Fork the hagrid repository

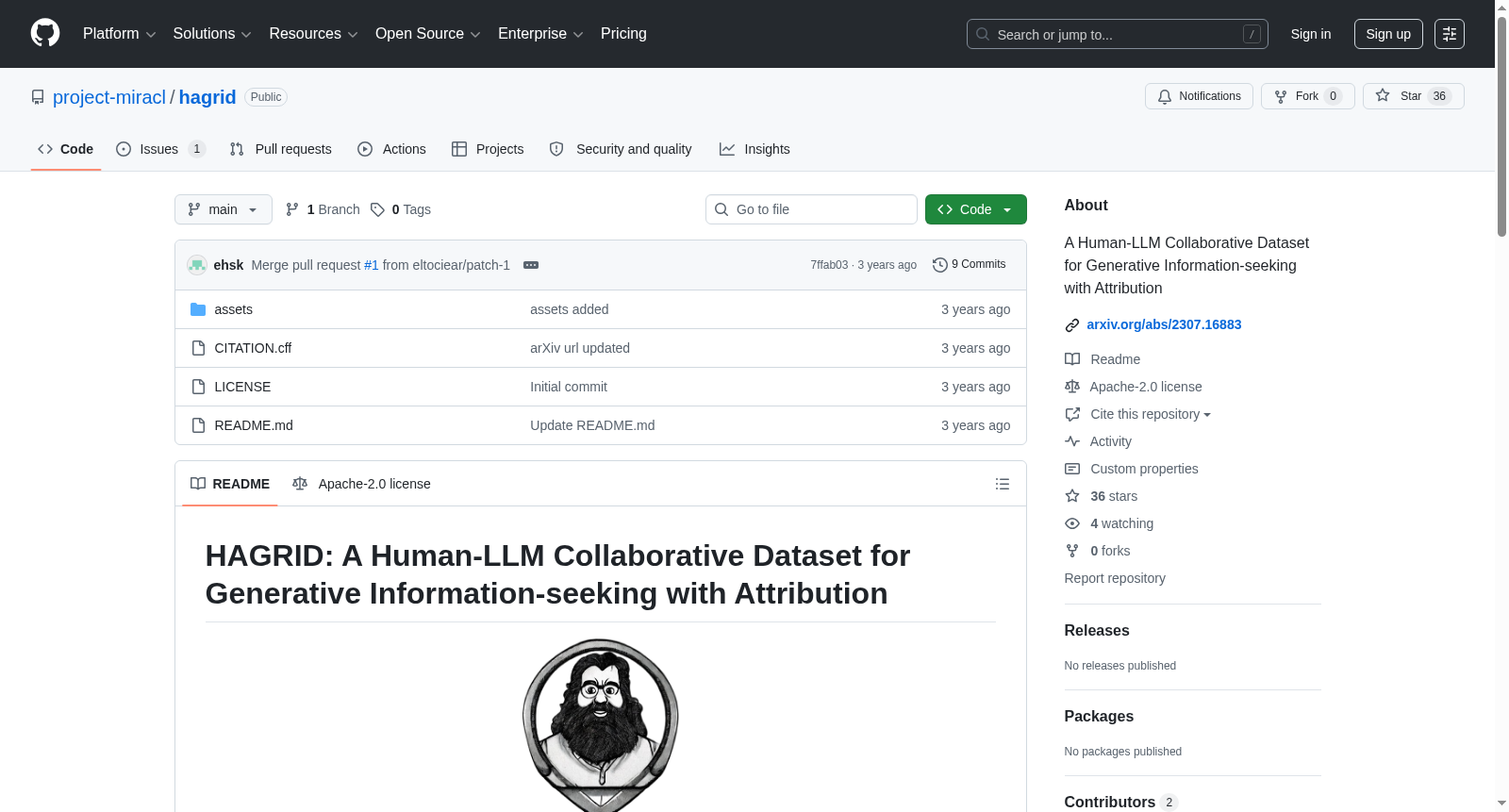coord(1307,96)
